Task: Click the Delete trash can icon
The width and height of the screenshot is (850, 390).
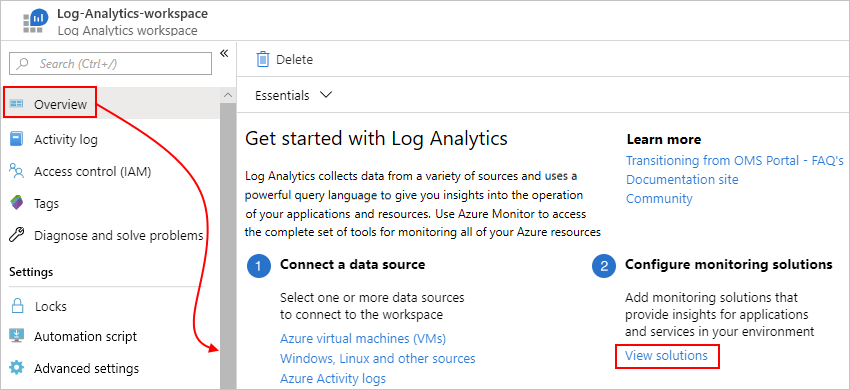Action: point(263,59)
